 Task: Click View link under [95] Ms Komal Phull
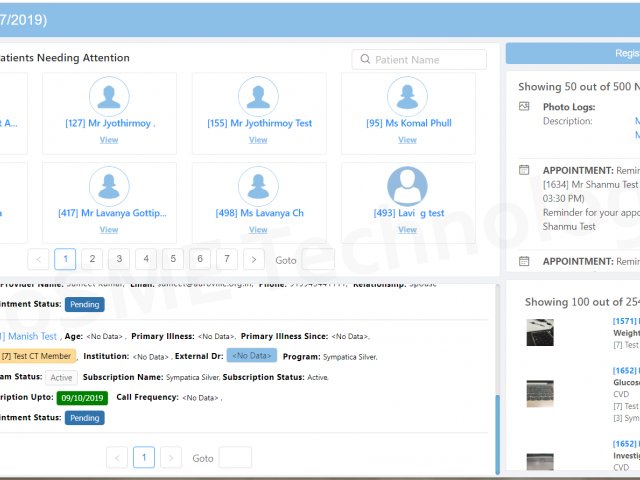(x=407, y=140)
